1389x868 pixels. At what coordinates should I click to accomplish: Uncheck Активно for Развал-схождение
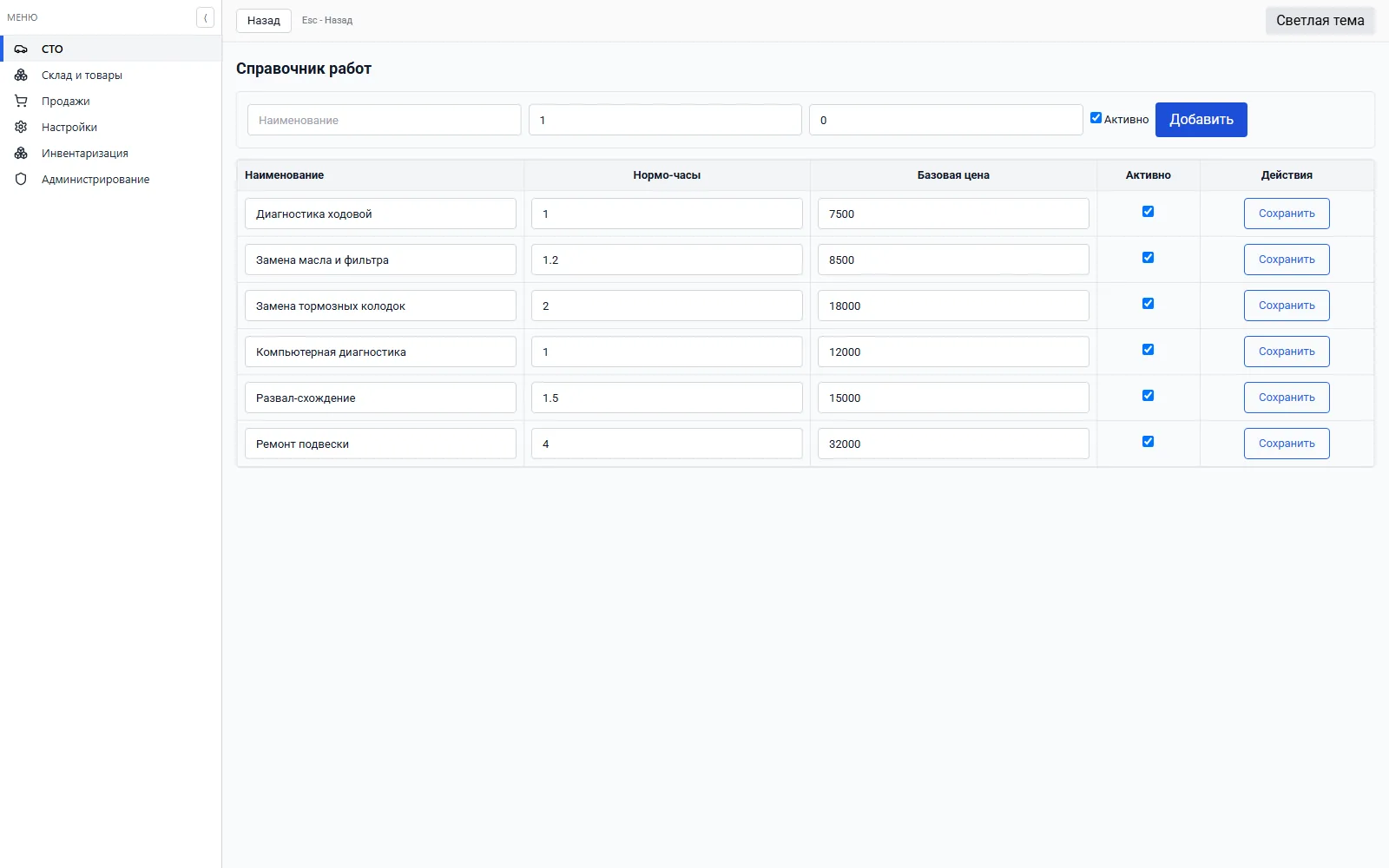1148,396
